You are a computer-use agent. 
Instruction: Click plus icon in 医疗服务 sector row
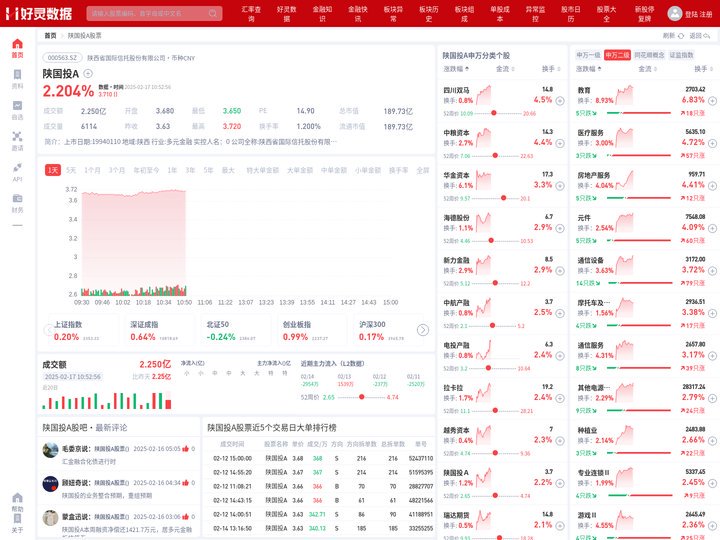point(712,143)
